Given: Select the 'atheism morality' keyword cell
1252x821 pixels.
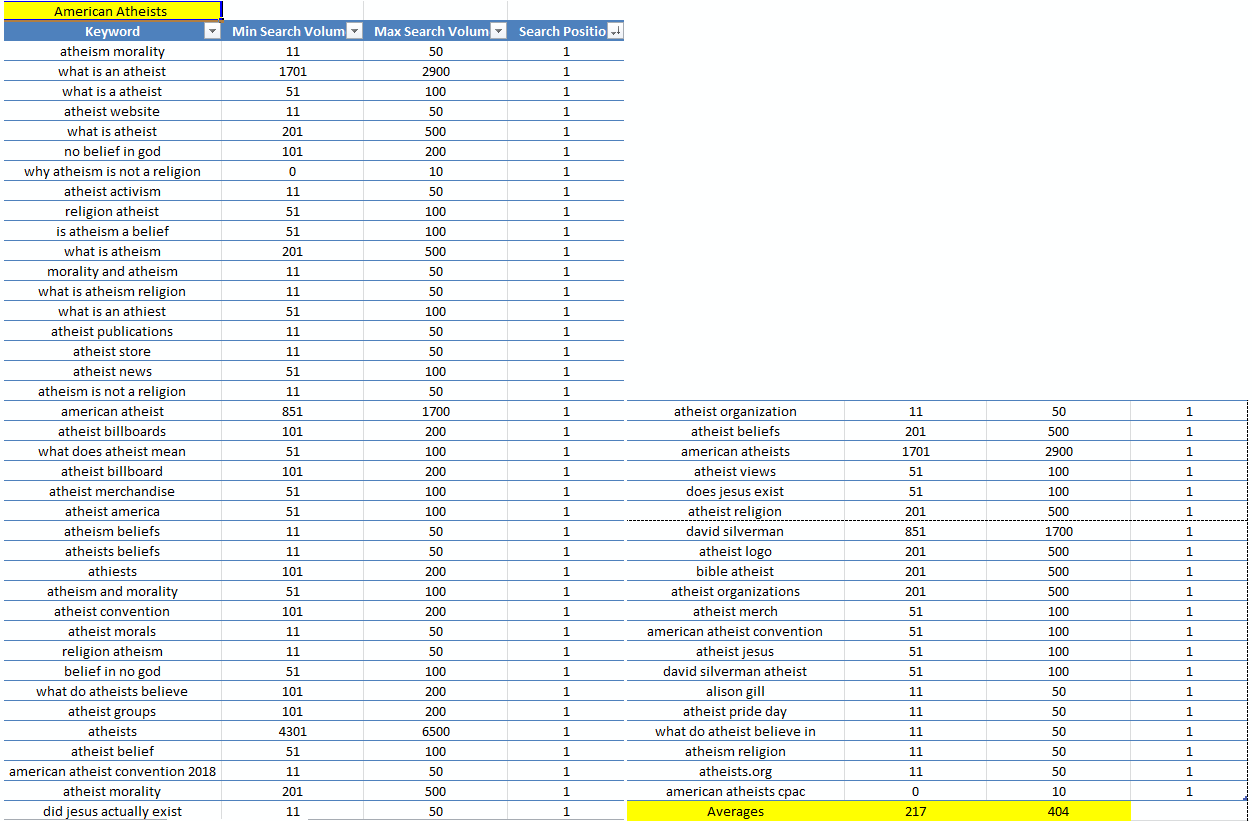Looking at the screenshot, I should [112, 51].
